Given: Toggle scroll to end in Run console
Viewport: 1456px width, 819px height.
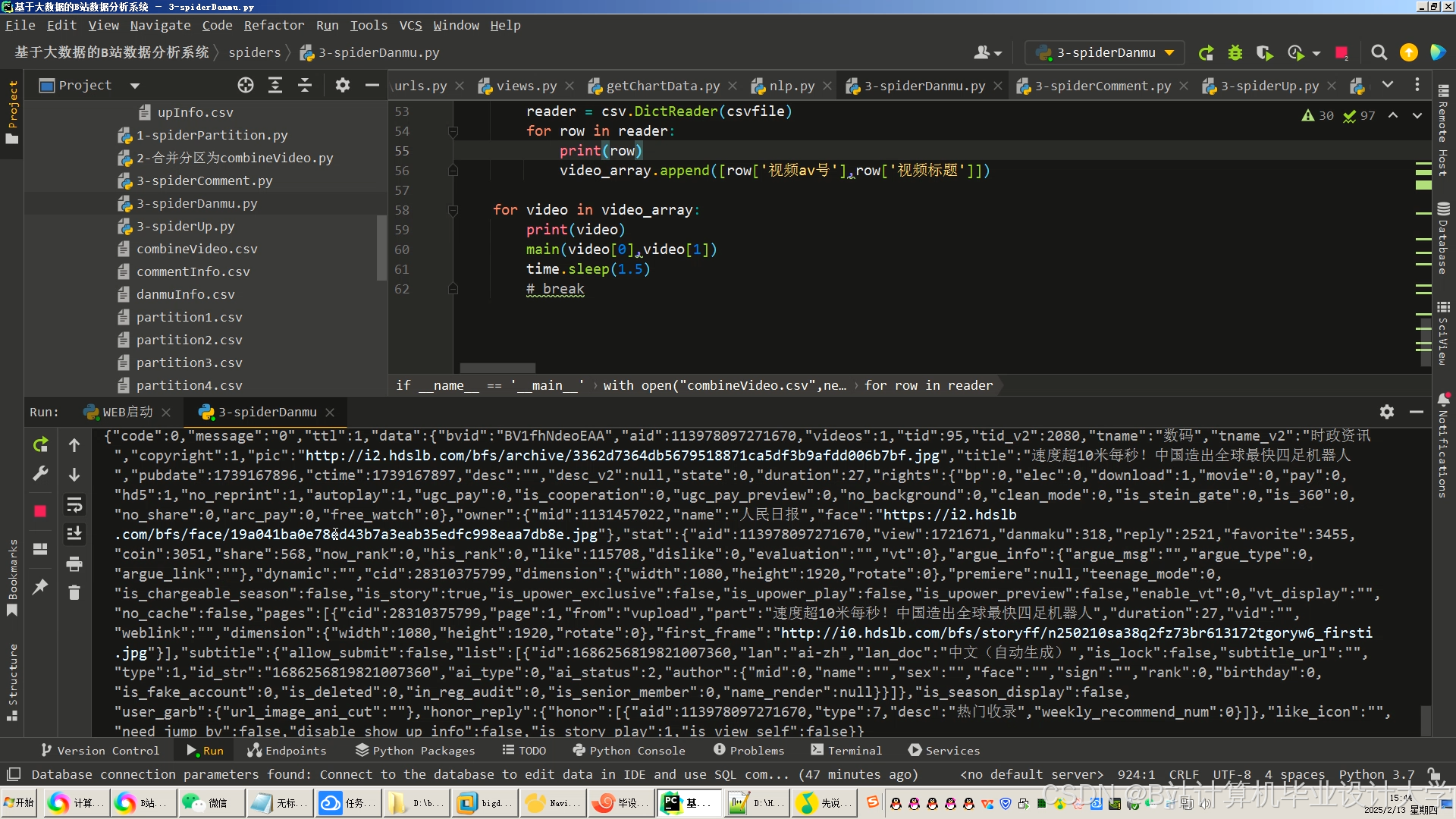Looking at the screenshot, I should point(74,534).
